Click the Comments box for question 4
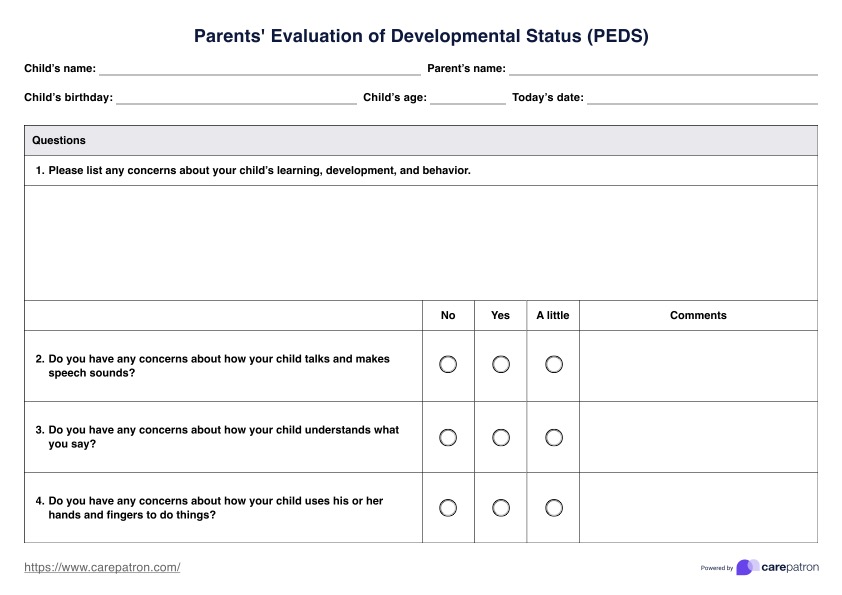This screenshot has height=595, width=842. (x=698, y=508)
